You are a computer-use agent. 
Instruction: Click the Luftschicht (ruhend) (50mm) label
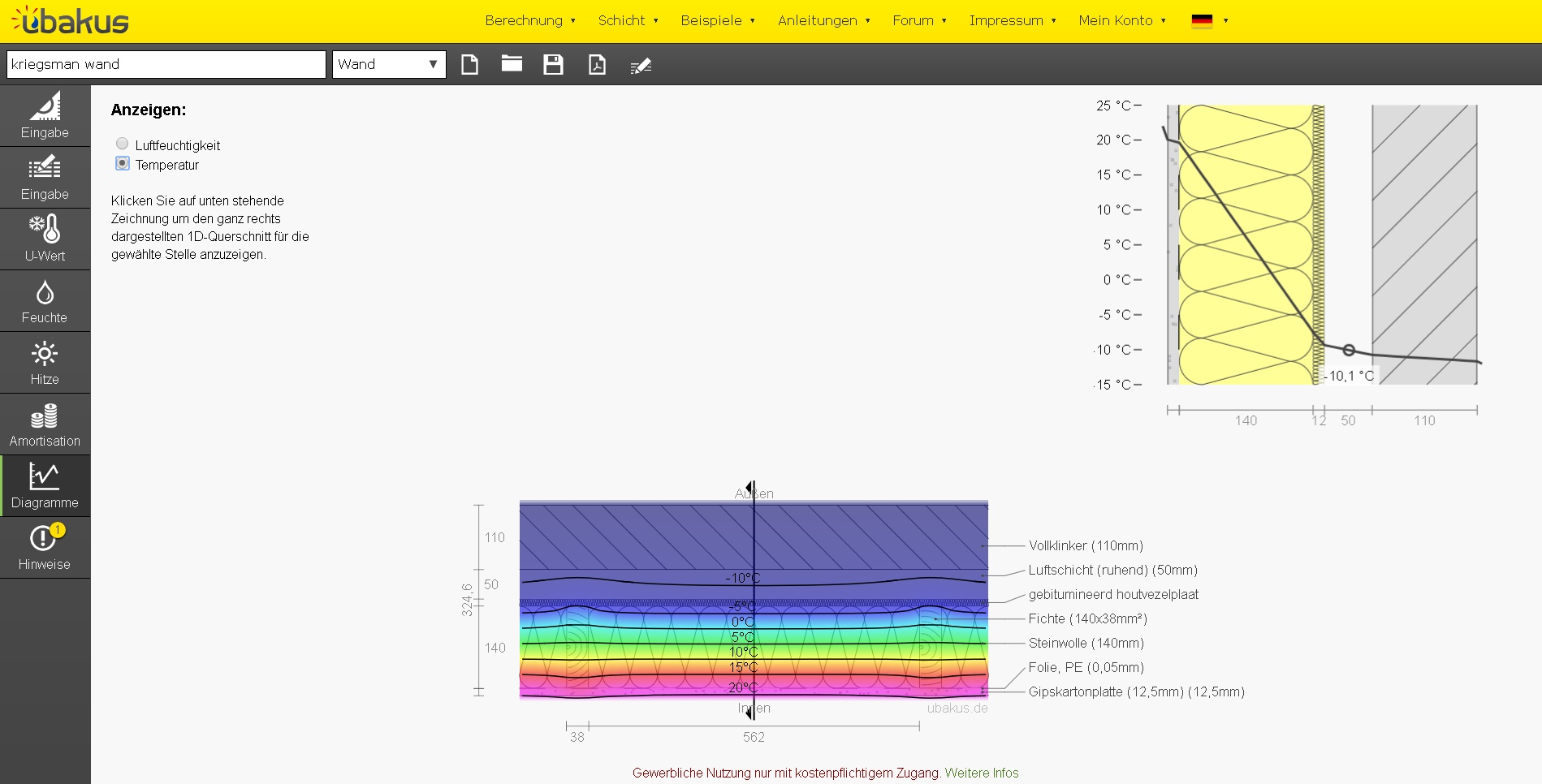(x=1112, y=570)
